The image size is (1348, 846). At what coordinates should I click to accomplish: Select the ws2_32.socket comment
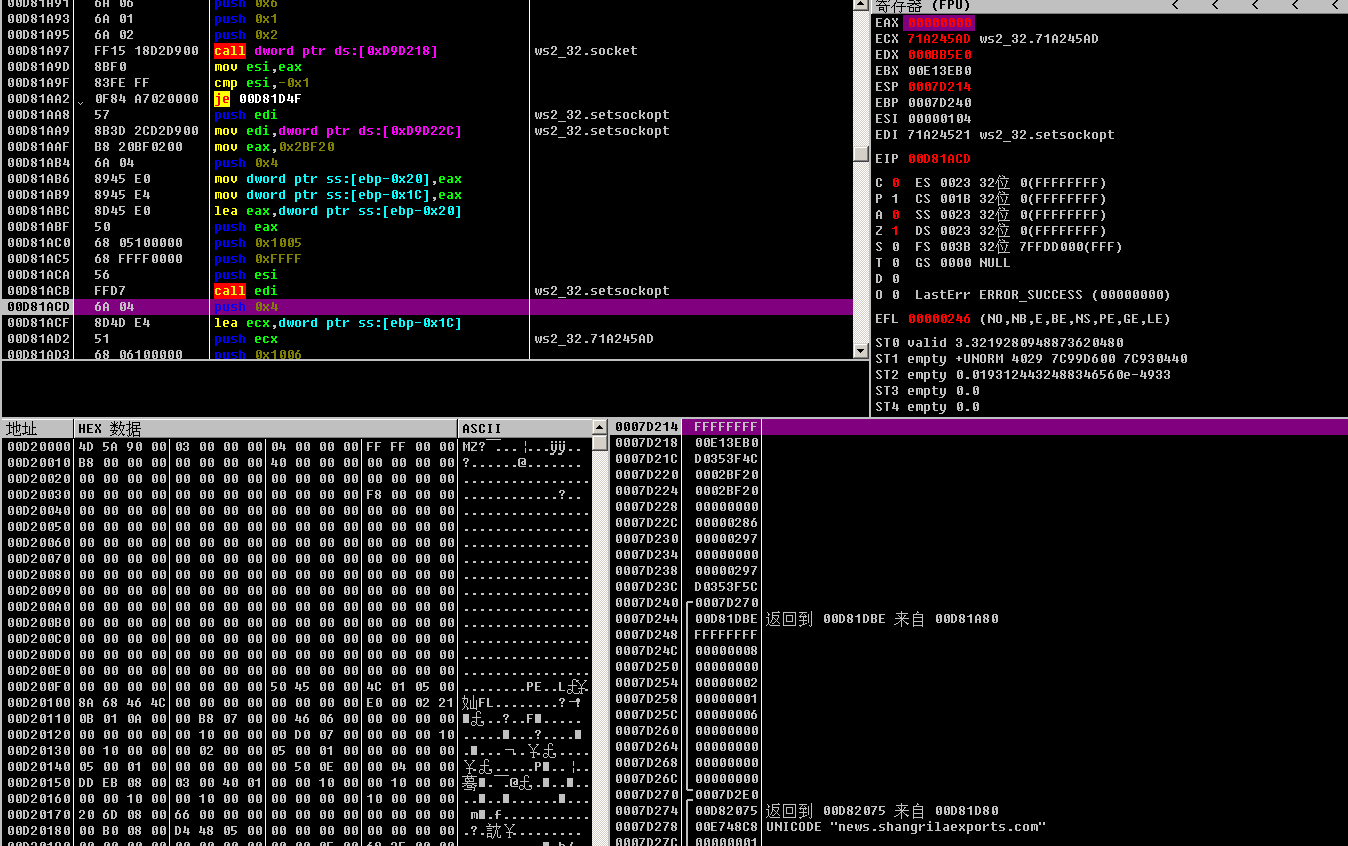(586, 51)
